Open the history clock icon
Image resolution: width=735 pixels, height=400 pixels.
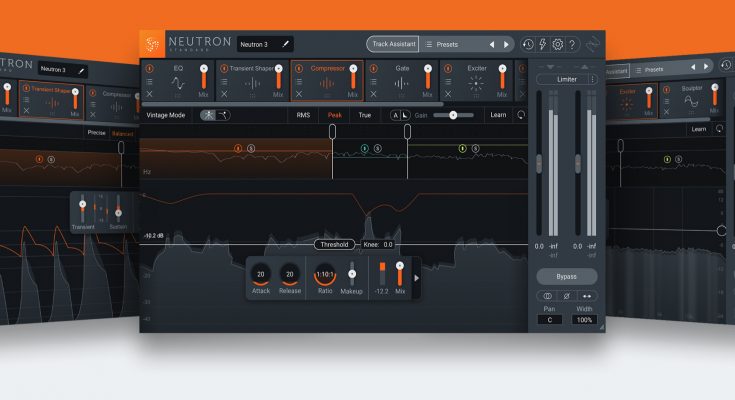click(x=528, y=45)
